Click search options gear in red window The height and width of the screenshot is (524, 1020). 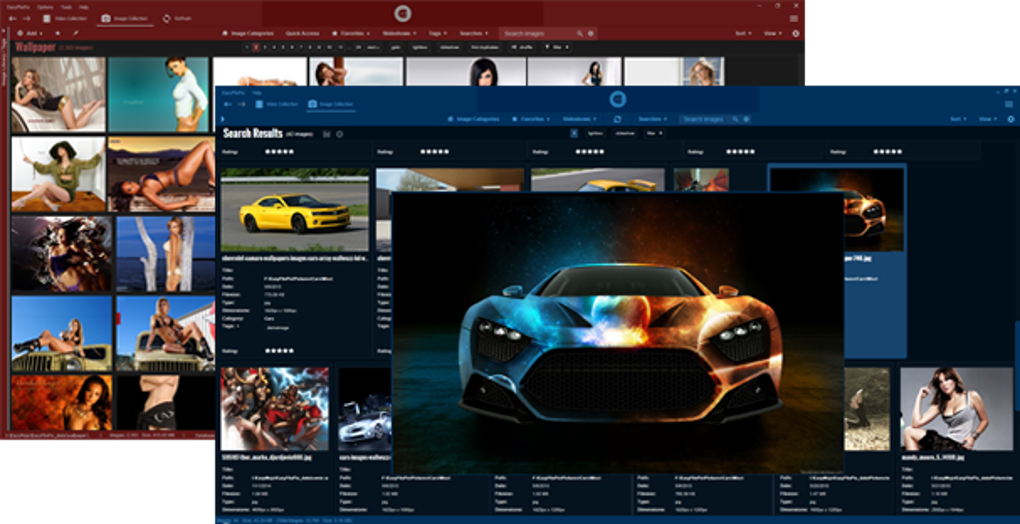[x=591, y=33]
